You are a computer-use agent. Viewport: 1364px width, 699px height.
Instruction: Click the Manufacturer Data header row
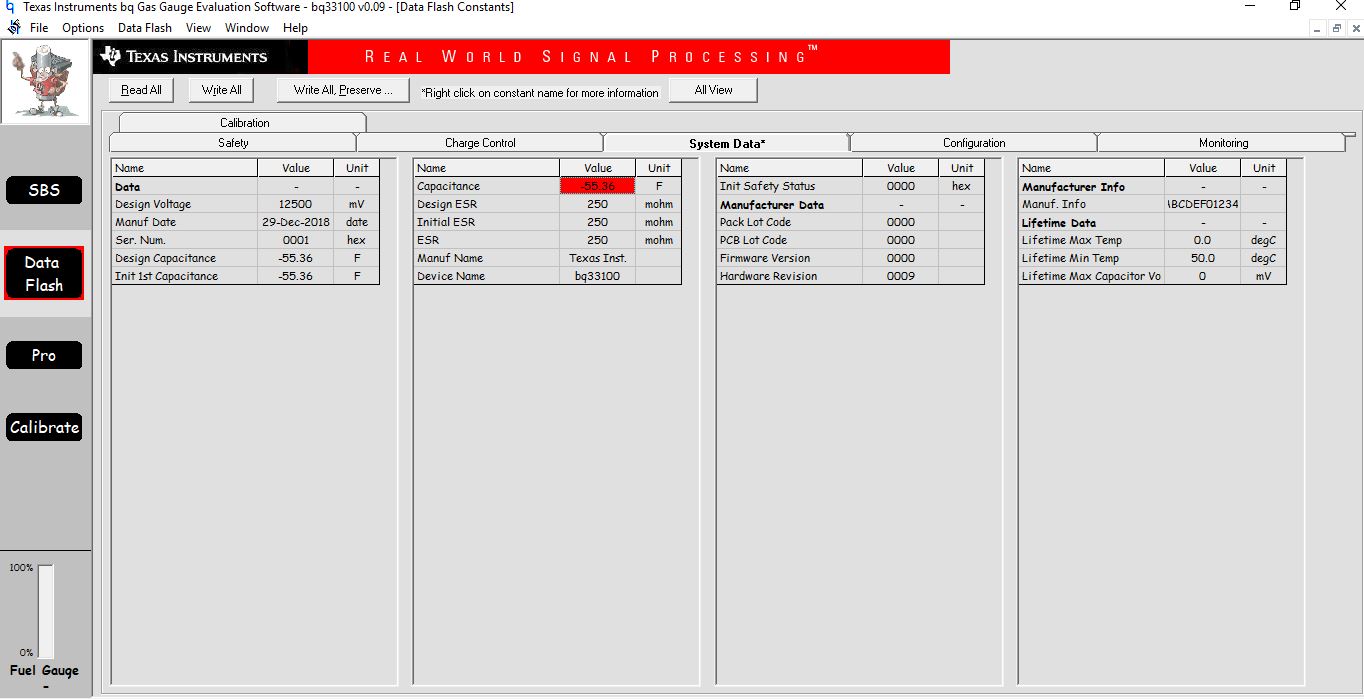click(x=850, y=204)
